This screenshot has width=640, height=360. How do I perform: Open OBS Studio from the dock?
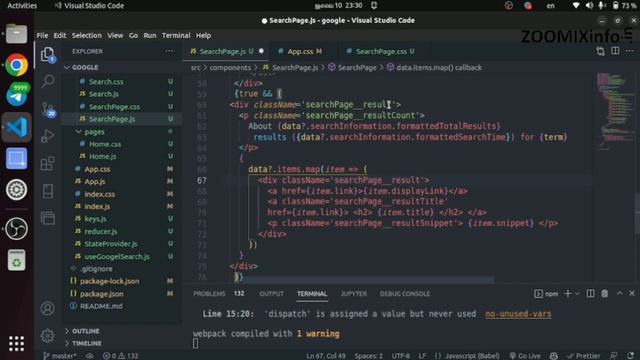point(16,228)
